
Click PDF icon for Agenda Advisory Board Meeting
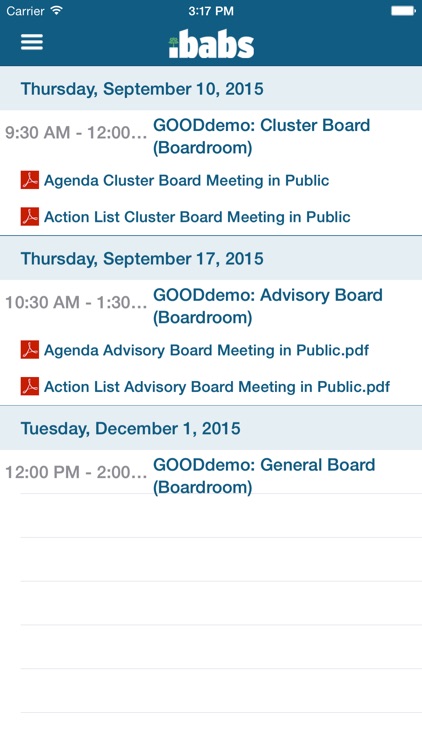[x=30, y=350]
